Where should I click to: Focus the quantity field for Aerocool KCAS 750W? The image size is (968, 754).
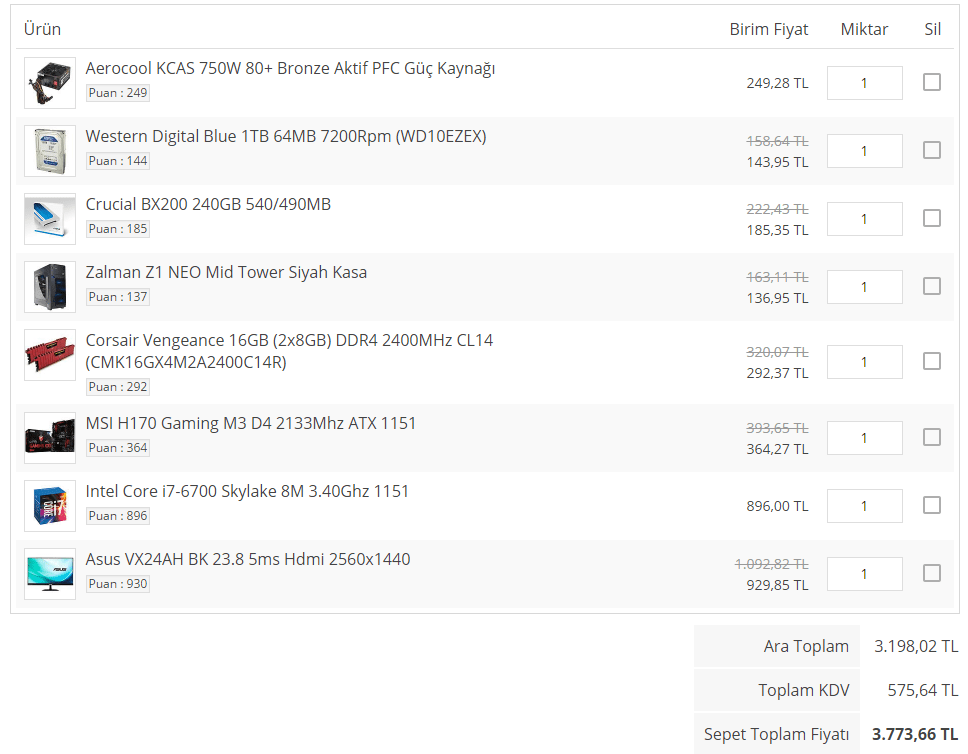pos(864,83)
